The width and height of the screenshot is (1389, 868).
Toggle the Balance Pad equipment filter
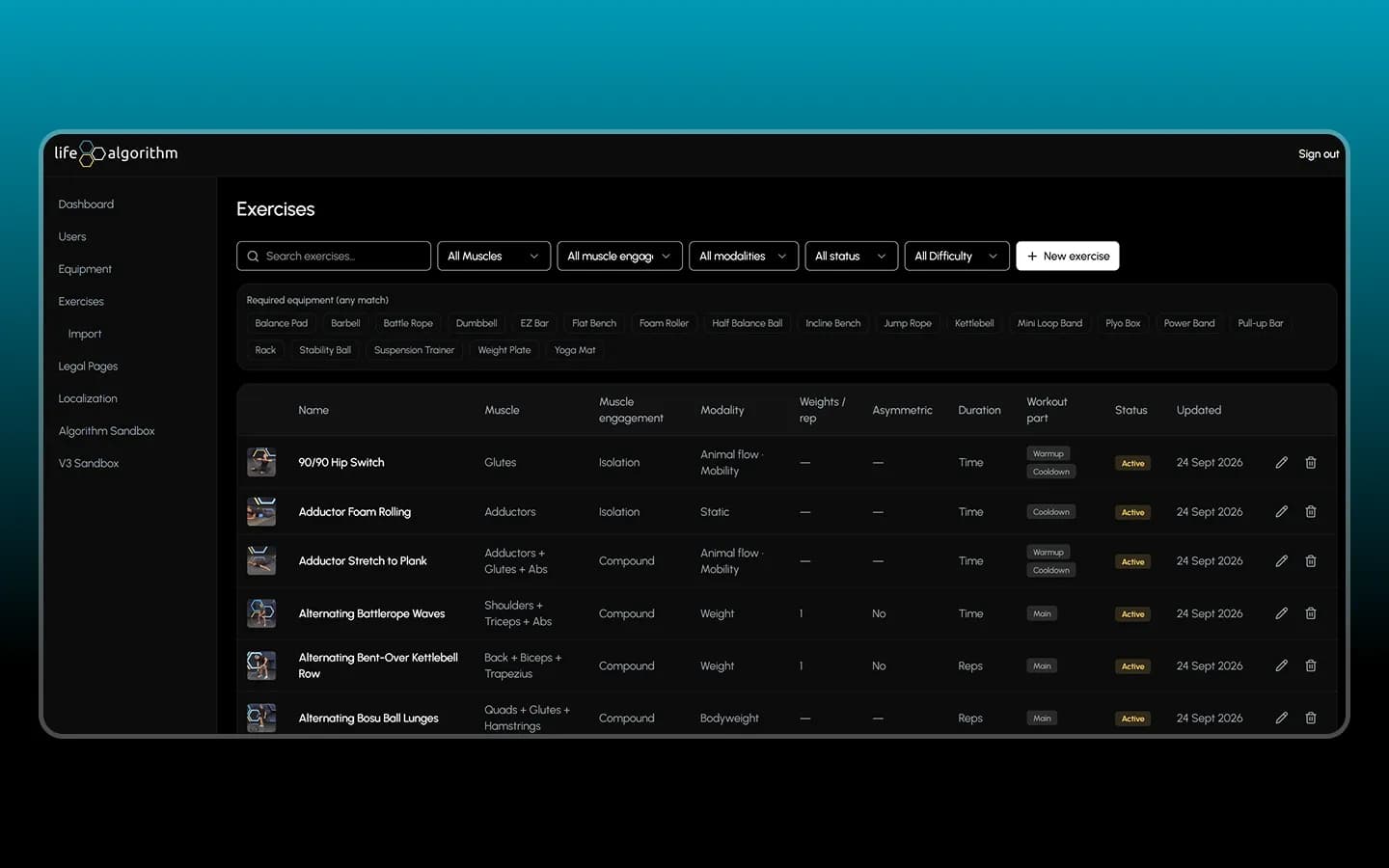(x=282, y=323)
